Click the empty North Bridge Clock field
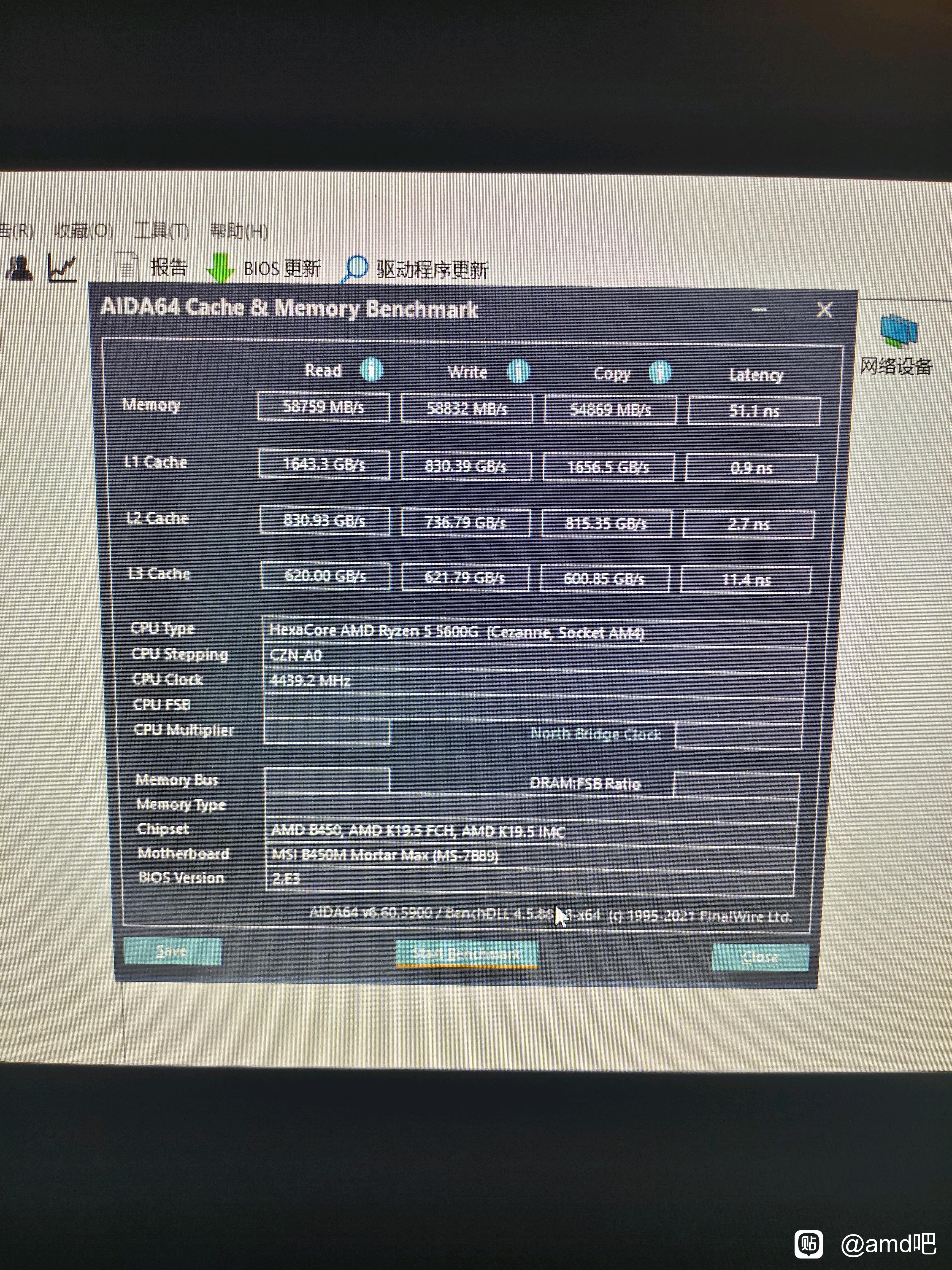The image size is (952, 1270). tap(739, 737)
